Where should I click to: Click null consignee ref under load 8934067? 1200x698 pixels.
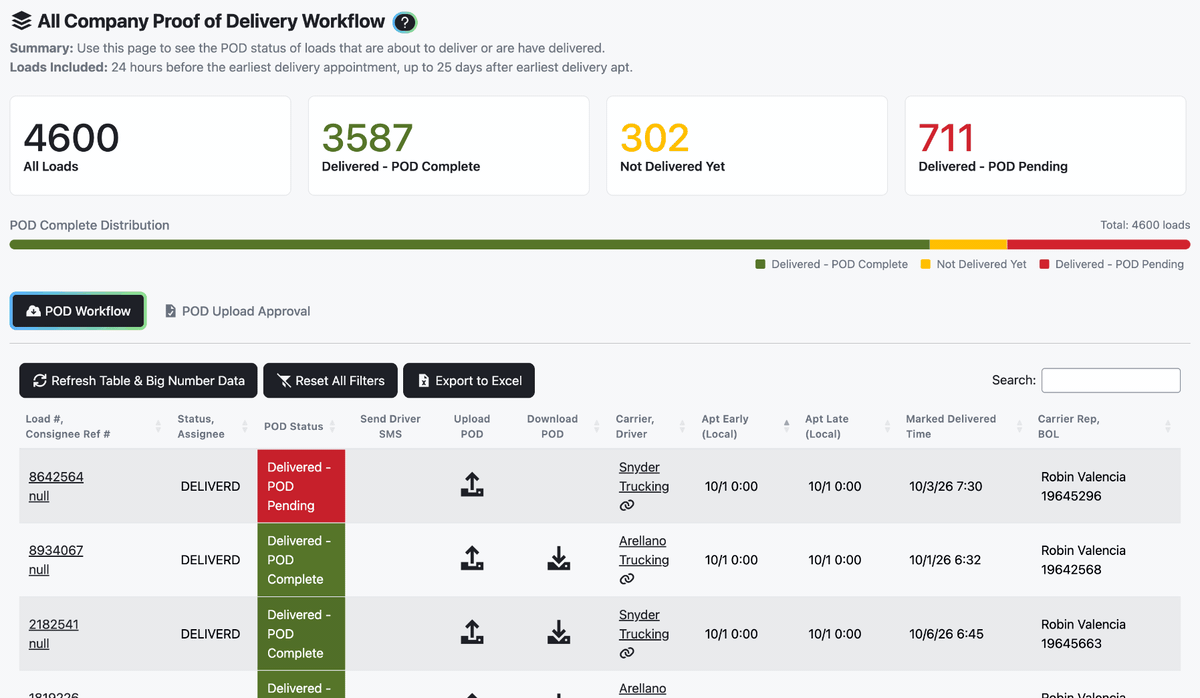(x=39, y=570)
